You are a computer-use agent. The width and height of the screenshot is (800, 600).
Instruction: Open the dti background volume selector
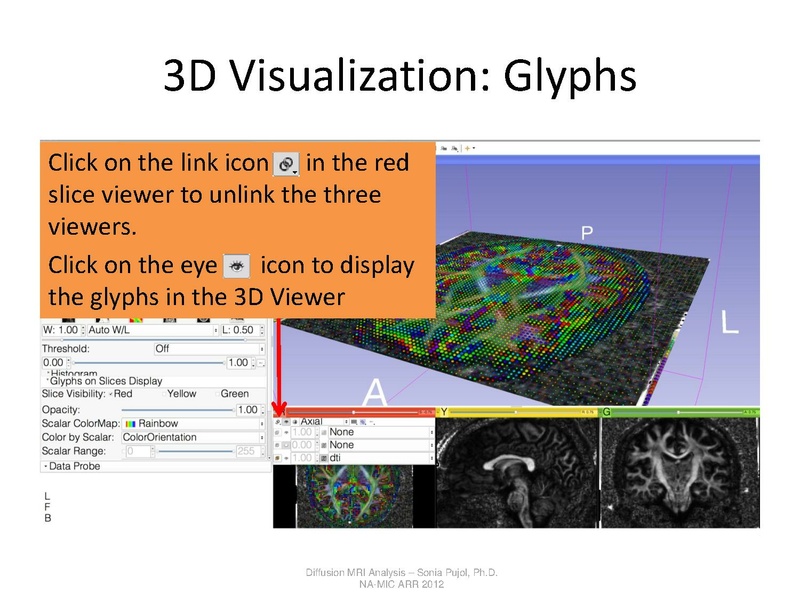tap(382, 458)
